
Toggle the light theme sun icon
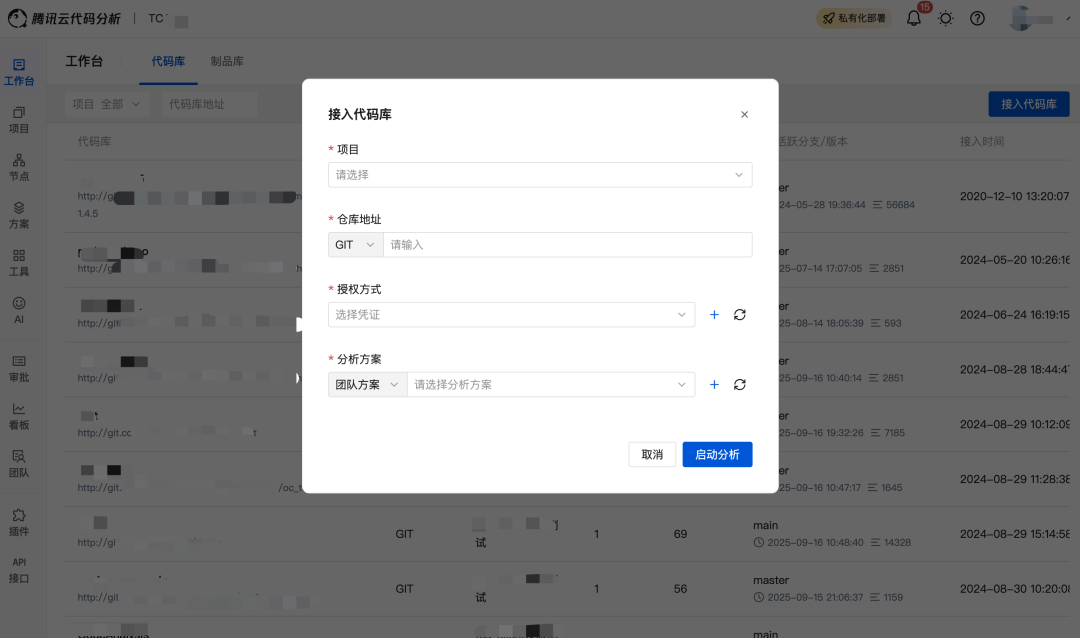pyautogui.click(x=946, y=19)
